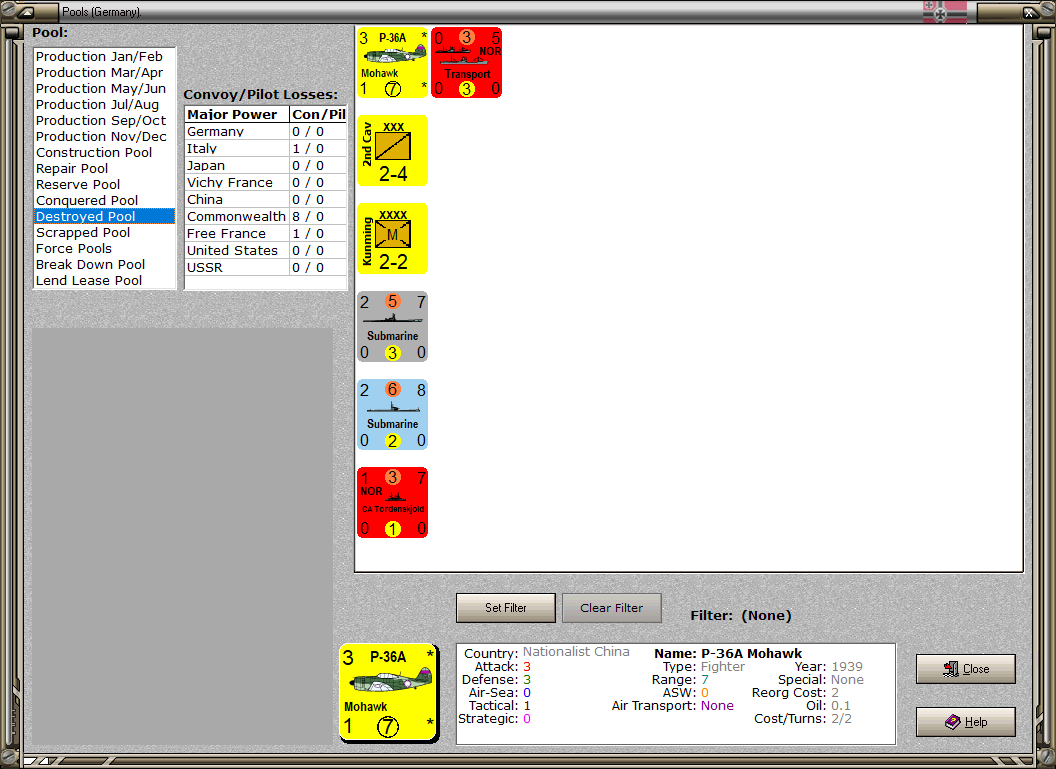Select the highlighted Destroyed Pool entry

point(104,216)
